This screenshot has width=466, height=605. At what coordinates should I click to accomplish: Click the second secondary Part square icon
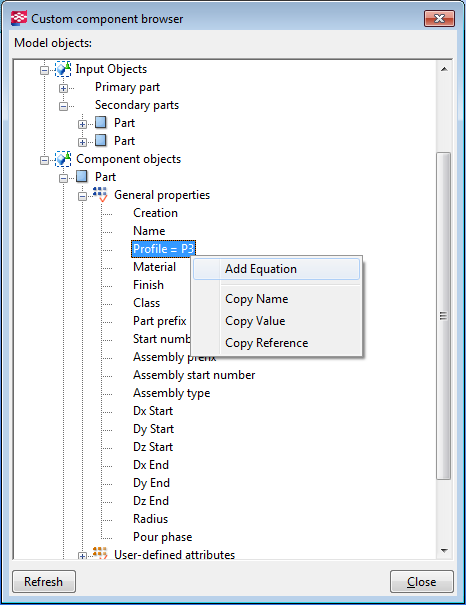pos(101,140)
